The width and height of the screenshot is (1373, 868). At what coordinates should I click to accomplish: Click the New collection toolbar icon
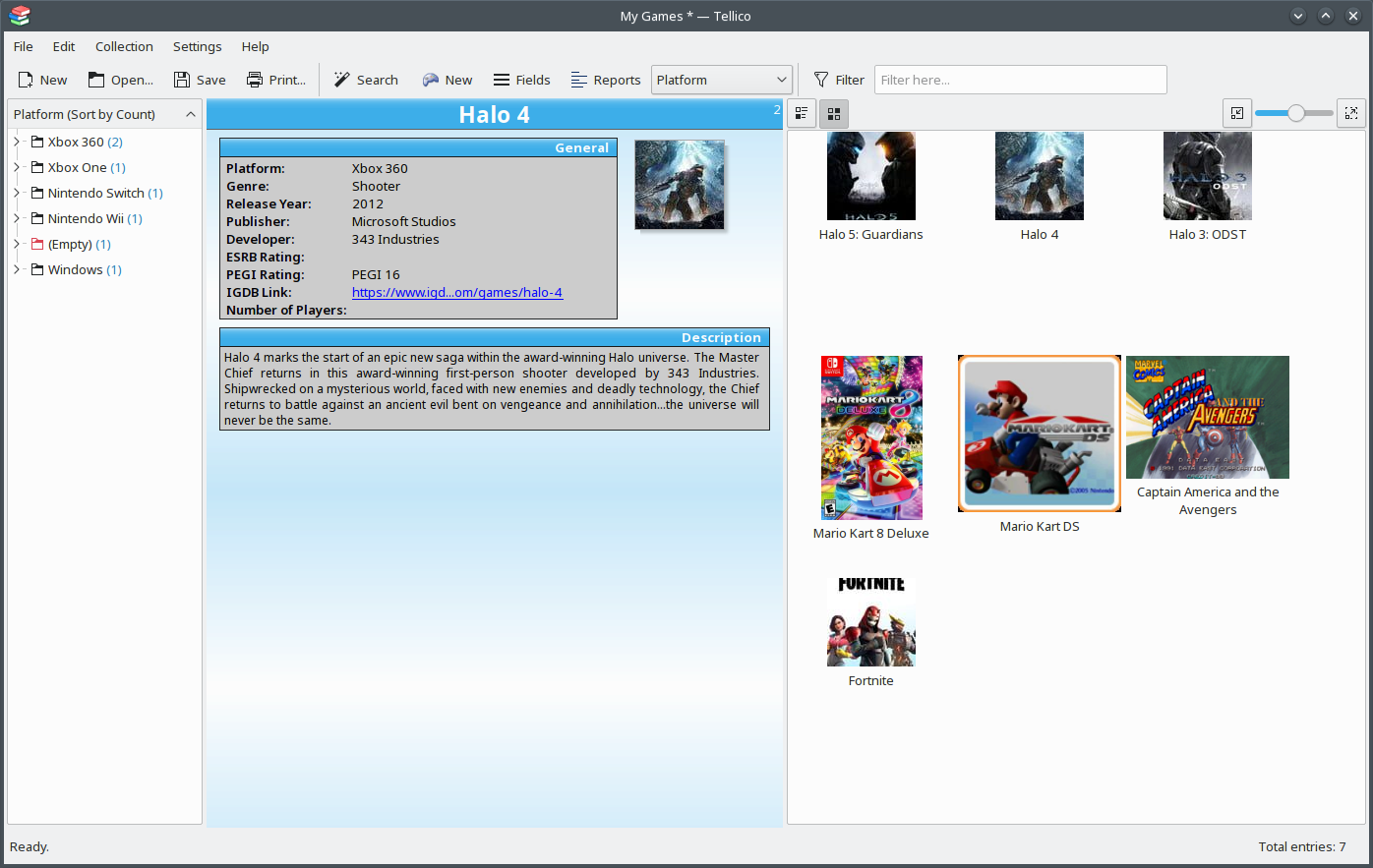coord(27,80)
